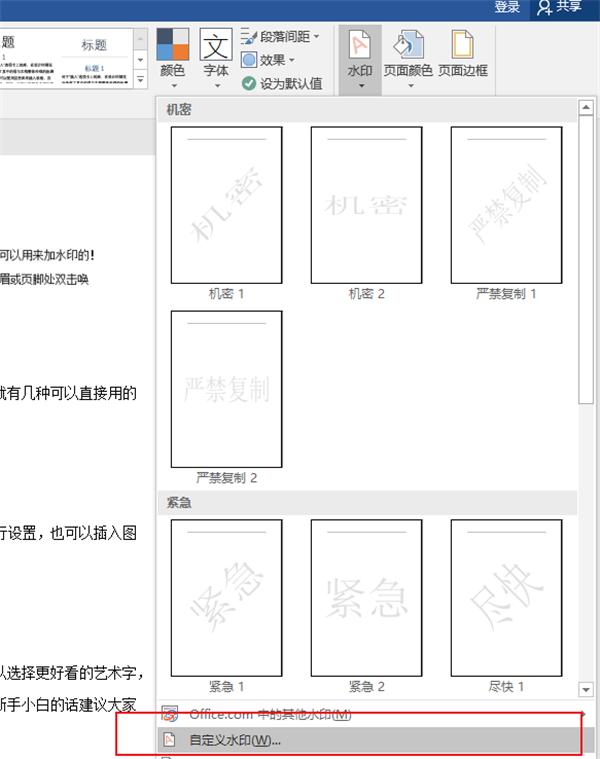600x759 pixels.
Task: Click the 尽快 1 caption text
Action: coord(506,686)
